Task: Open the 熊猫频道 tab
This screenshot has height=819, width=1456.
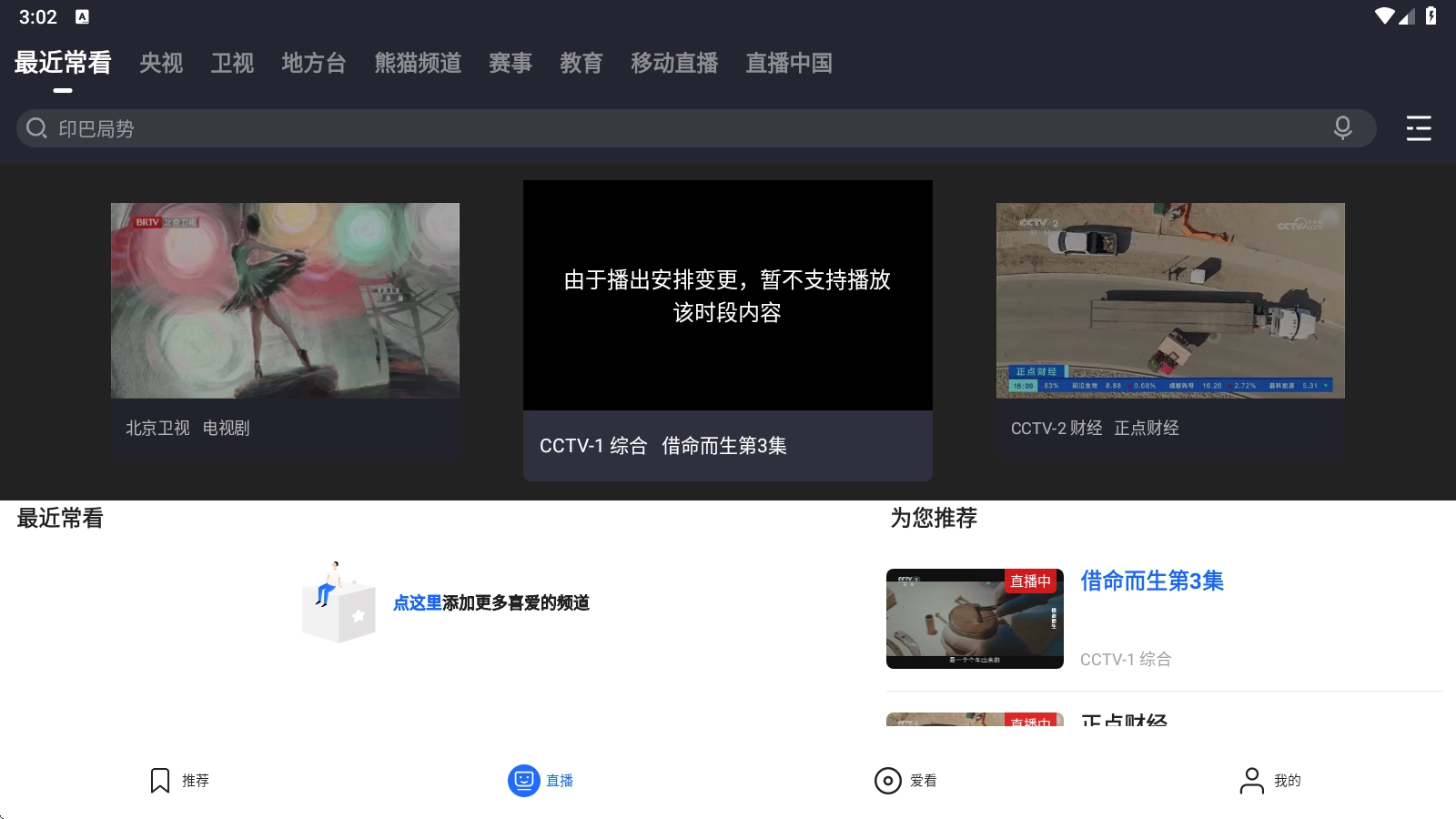Action: [418, 63]
